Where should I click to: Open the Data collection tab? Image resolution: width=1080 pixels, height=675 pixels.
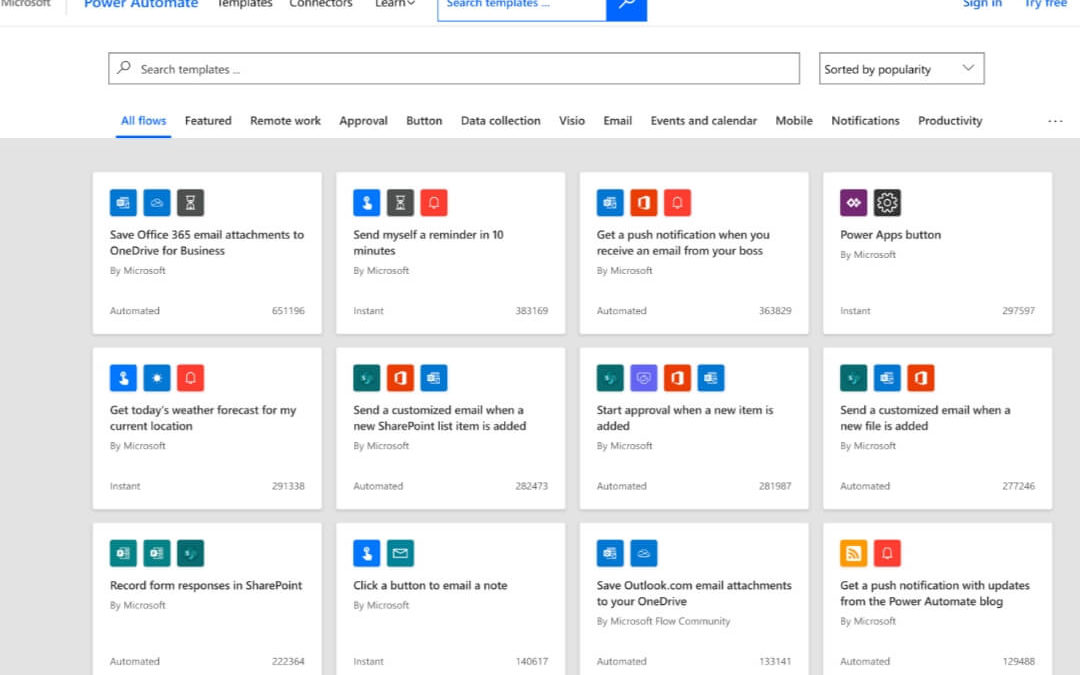(501, 121)
